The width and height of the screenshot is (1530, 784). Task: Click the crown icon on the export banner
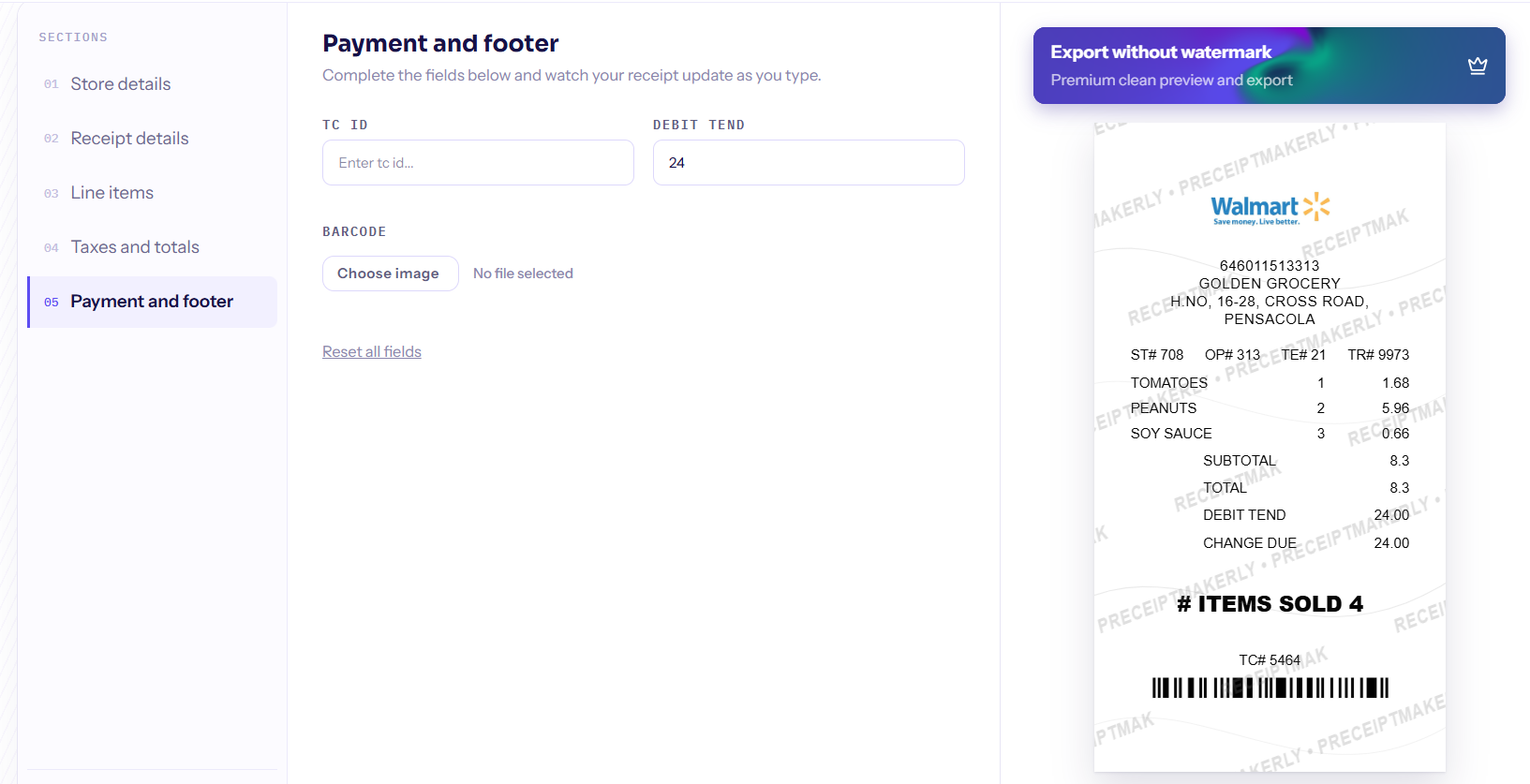(1478, 66)
